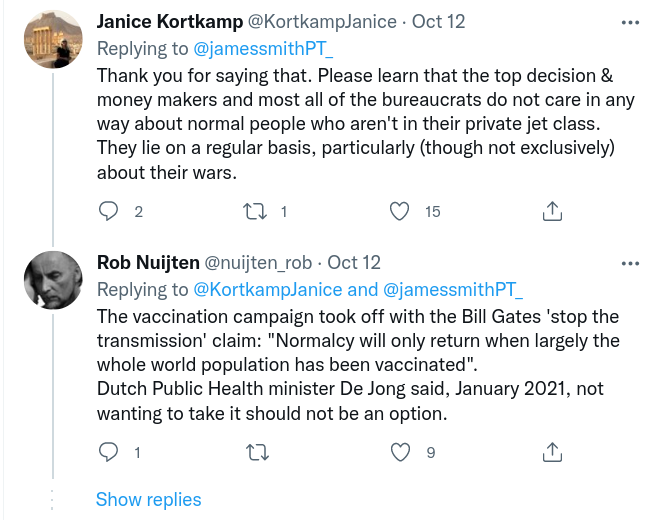Open more options on Janice Kortkamp's tweet

click(630, 21)
